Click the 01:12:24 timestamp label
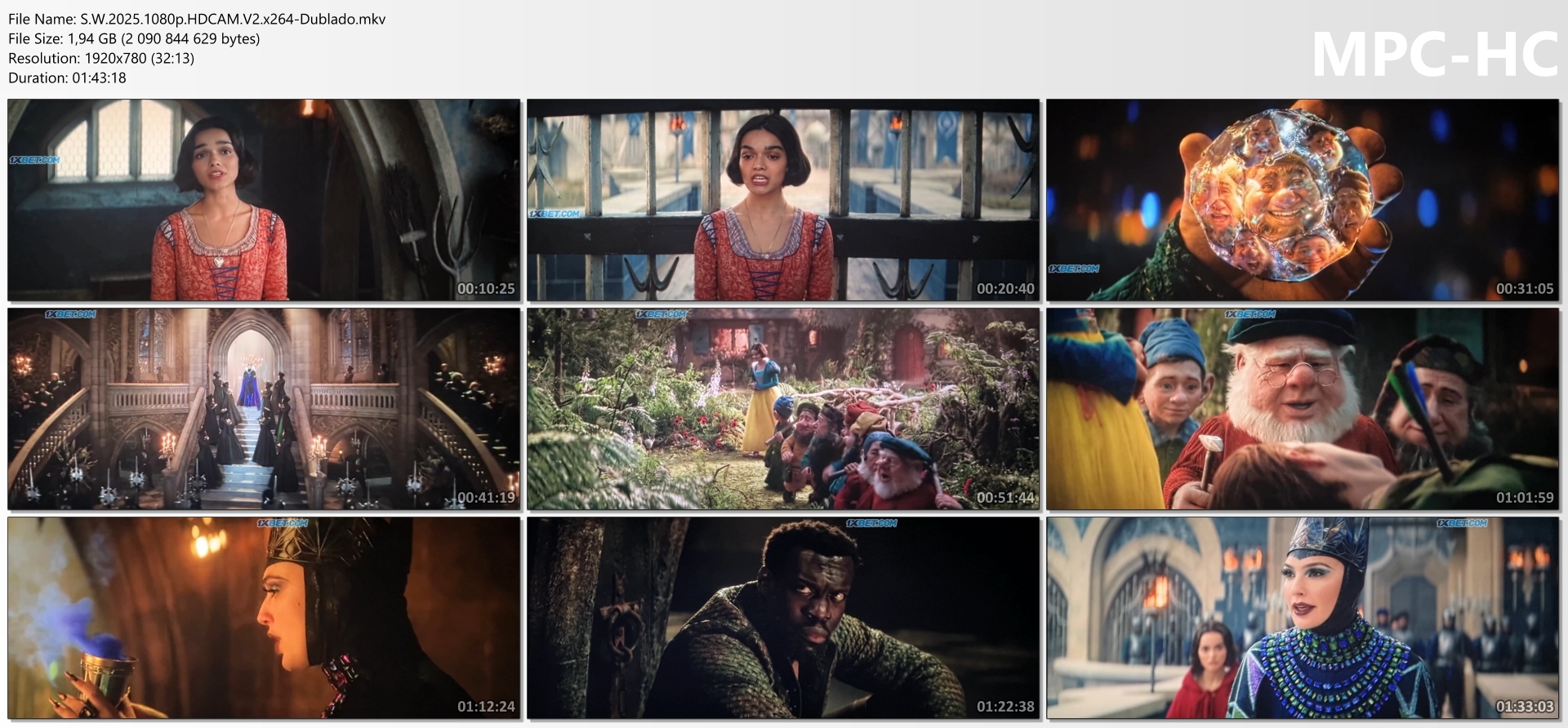Viewport: 1568px width, 728px height. pos(486,707)
